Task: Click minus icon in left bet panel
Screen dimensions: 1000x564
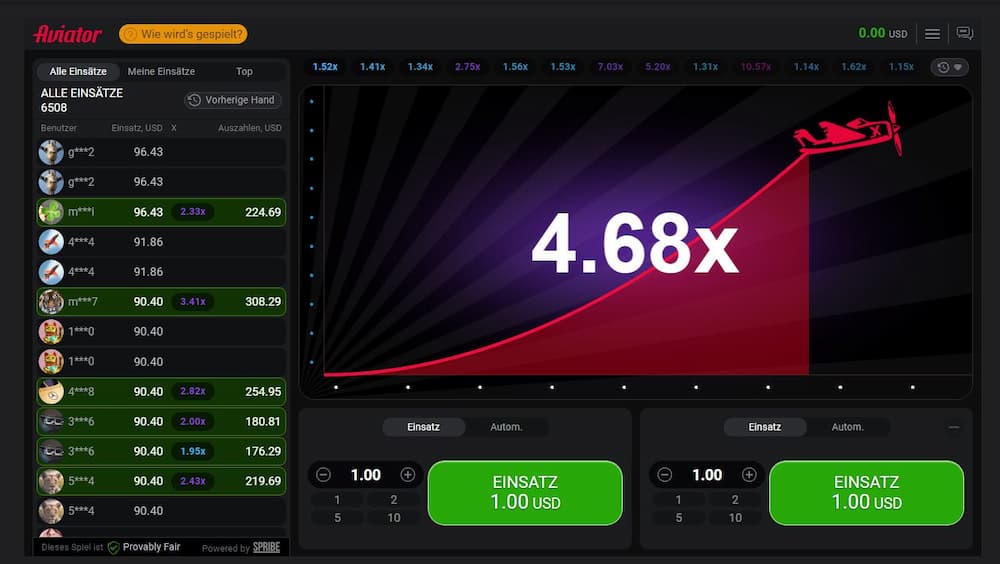Action: coord(323,475)
